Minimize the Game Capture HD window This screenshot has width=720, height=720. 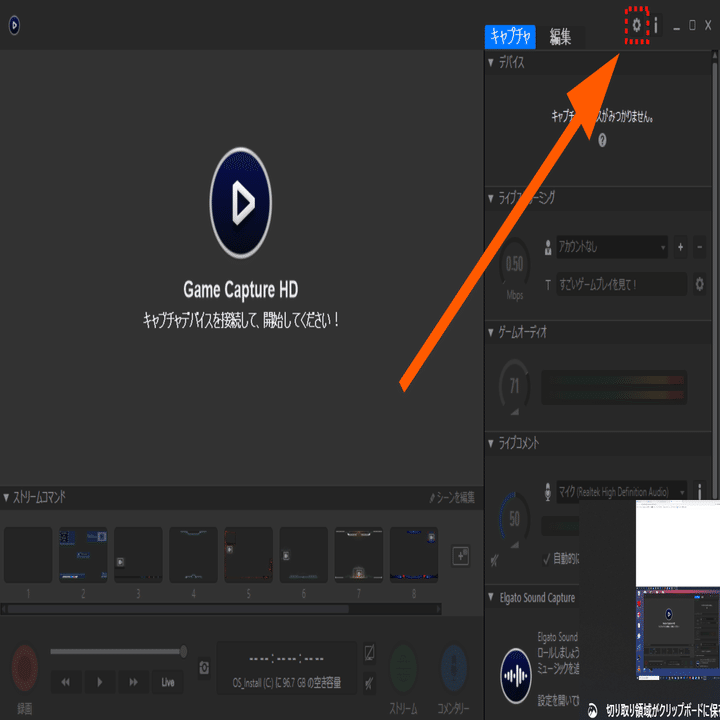pyautogui.click(x=676, y=27)
